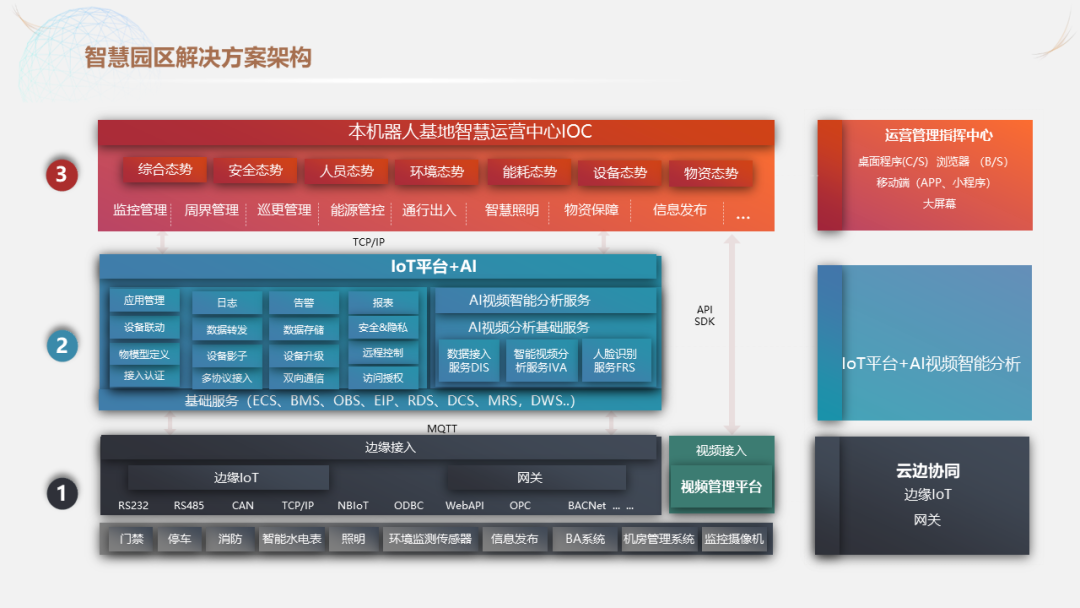Select the 机房管理系统 device box
Viewport: 1080px width, 608px height.
pyautogui.click(x=659, y=539)
